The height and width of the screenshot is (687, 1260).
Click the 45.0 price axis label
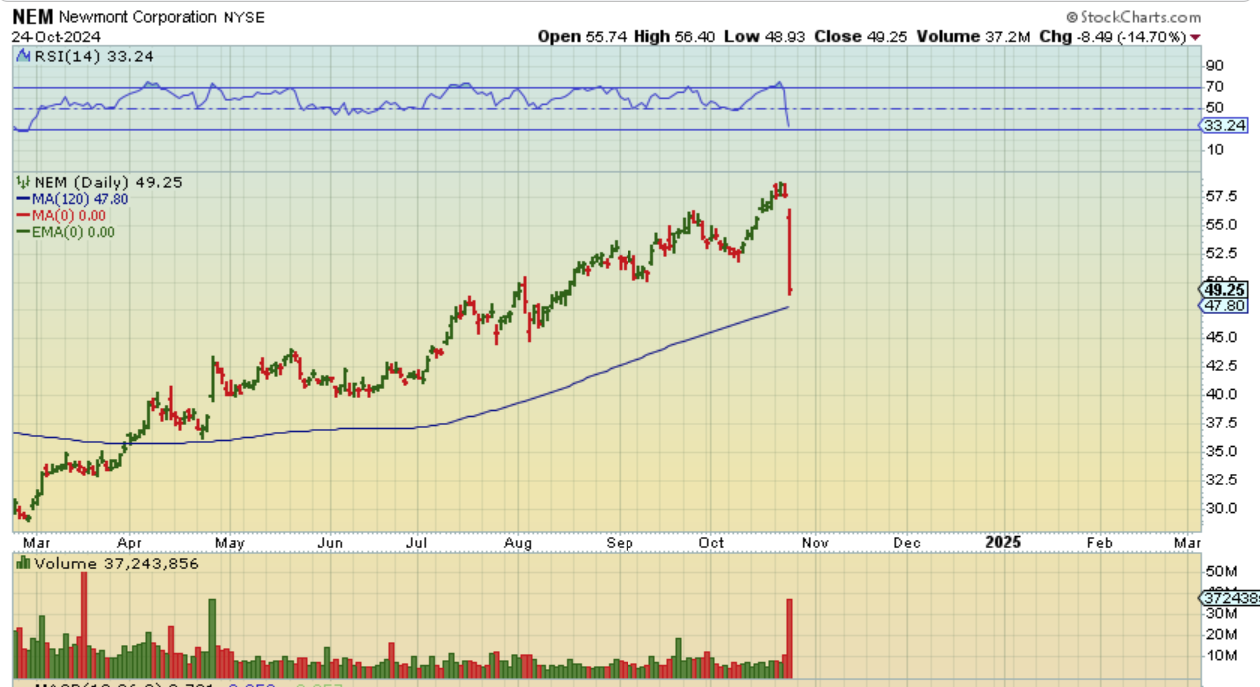1220,338
